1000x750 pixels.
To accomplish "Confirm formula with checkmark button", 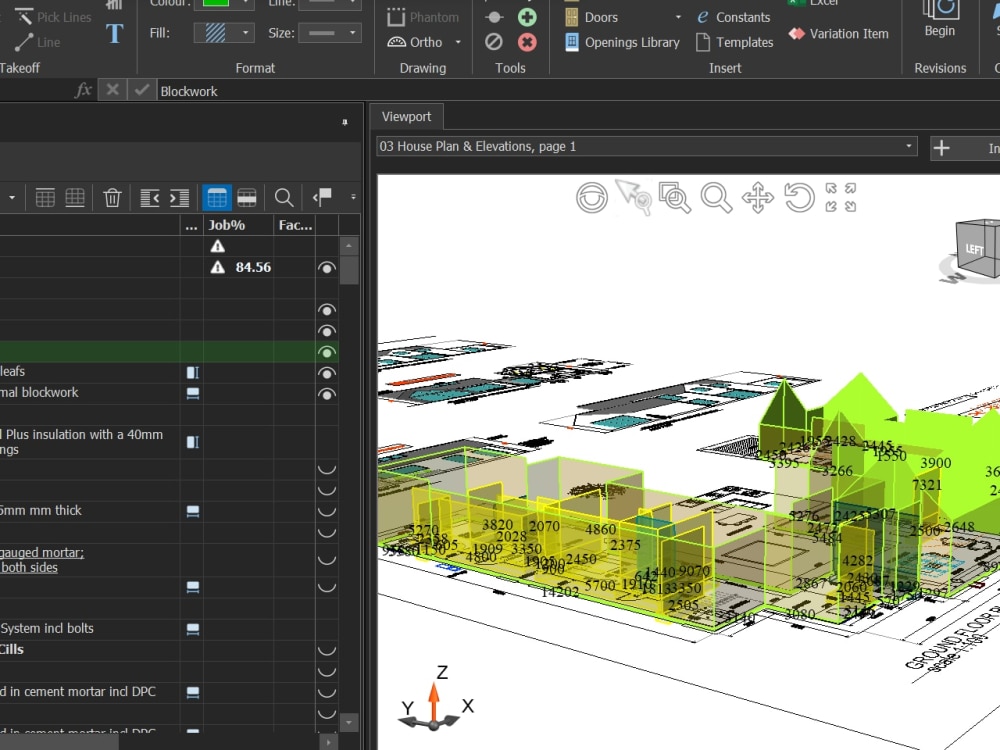I will tap(142, 90).
